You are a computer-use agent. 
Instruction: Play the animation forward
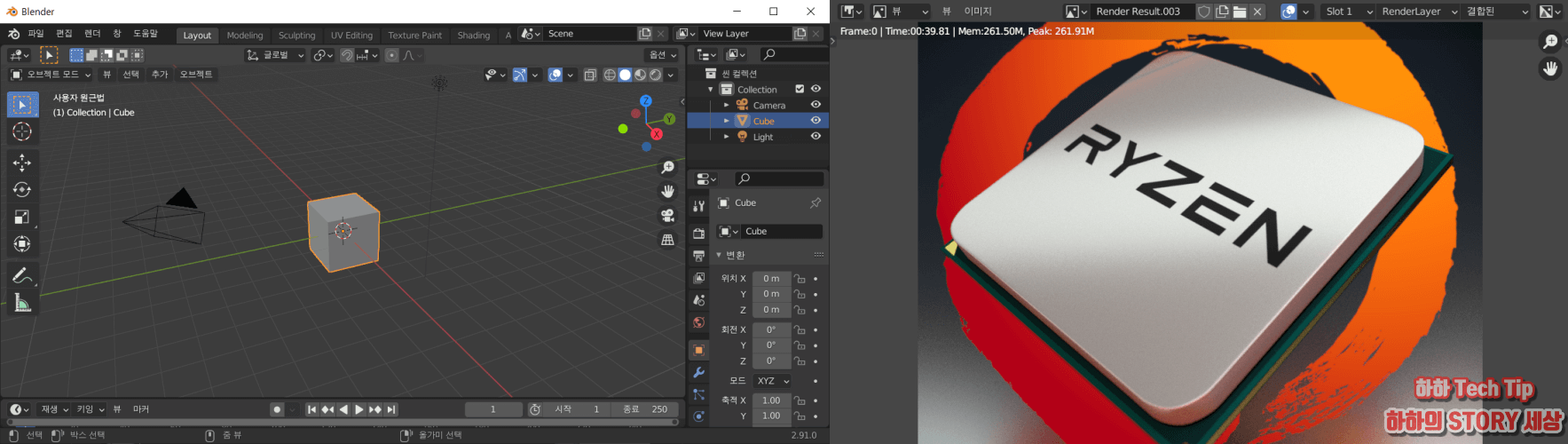359,409
